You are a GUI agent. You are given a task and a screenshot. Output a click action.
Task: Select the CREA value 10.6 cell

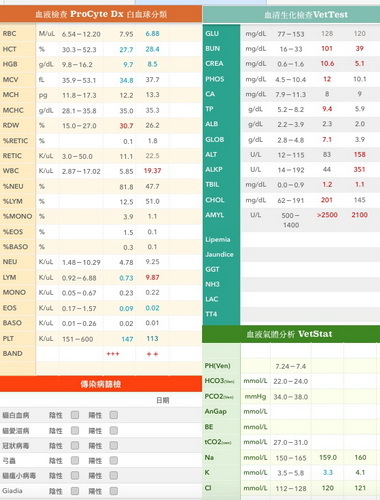[327, 64]
